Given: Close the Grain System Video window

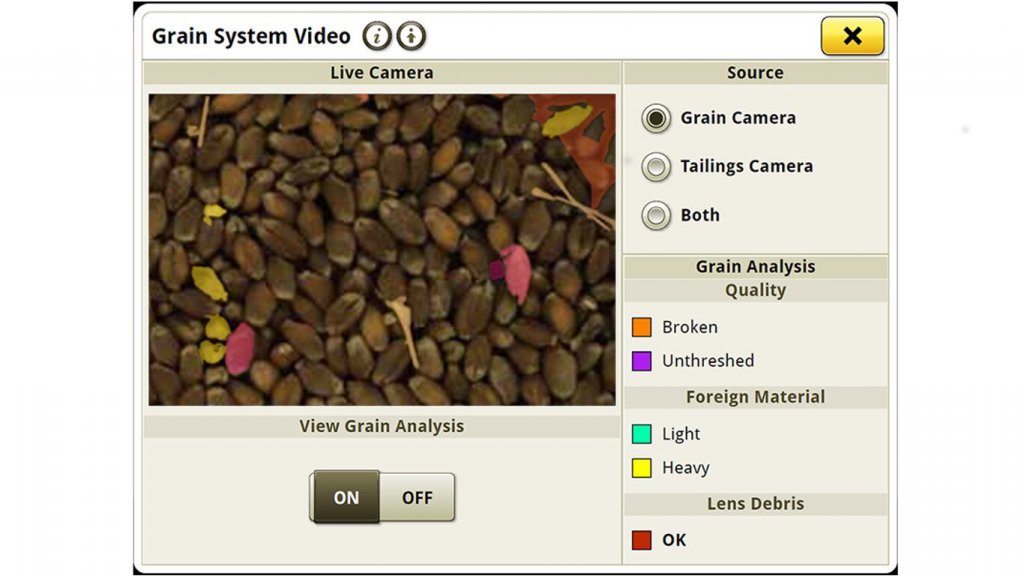Looking at the screenshot, I should point(852,36).
